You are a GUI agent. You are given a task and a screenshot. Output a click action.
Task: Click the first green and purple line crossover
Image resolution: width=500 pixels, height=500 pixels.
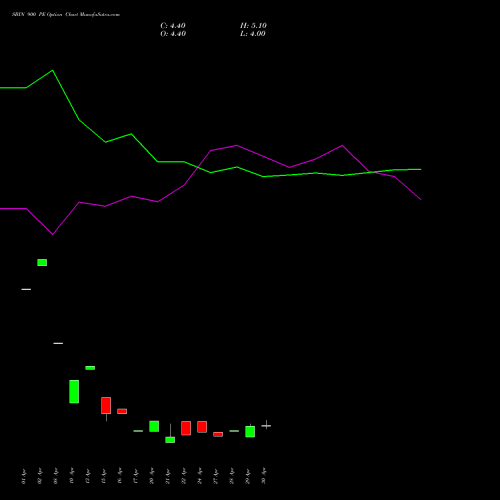pos(198,167)
